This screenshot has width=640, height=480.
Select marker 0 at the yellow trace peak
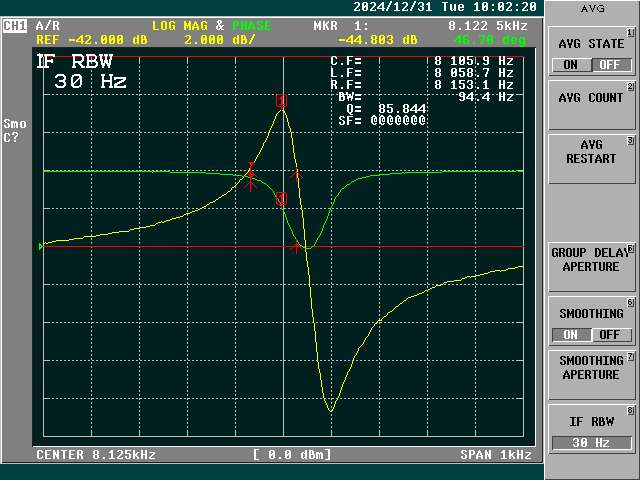(x=281, y=100)
